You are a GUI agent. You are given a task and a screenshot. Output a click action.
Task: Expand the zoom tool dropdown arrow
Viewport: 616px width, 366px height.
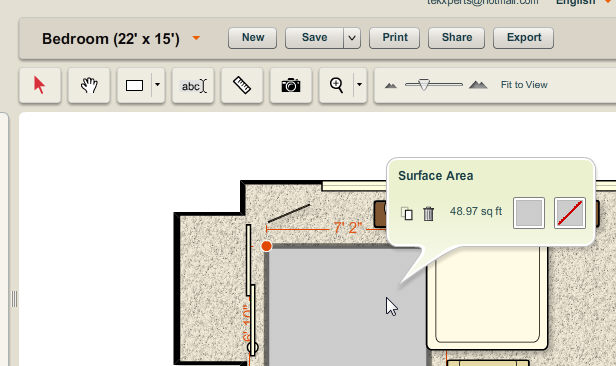(x=359, y=85)
